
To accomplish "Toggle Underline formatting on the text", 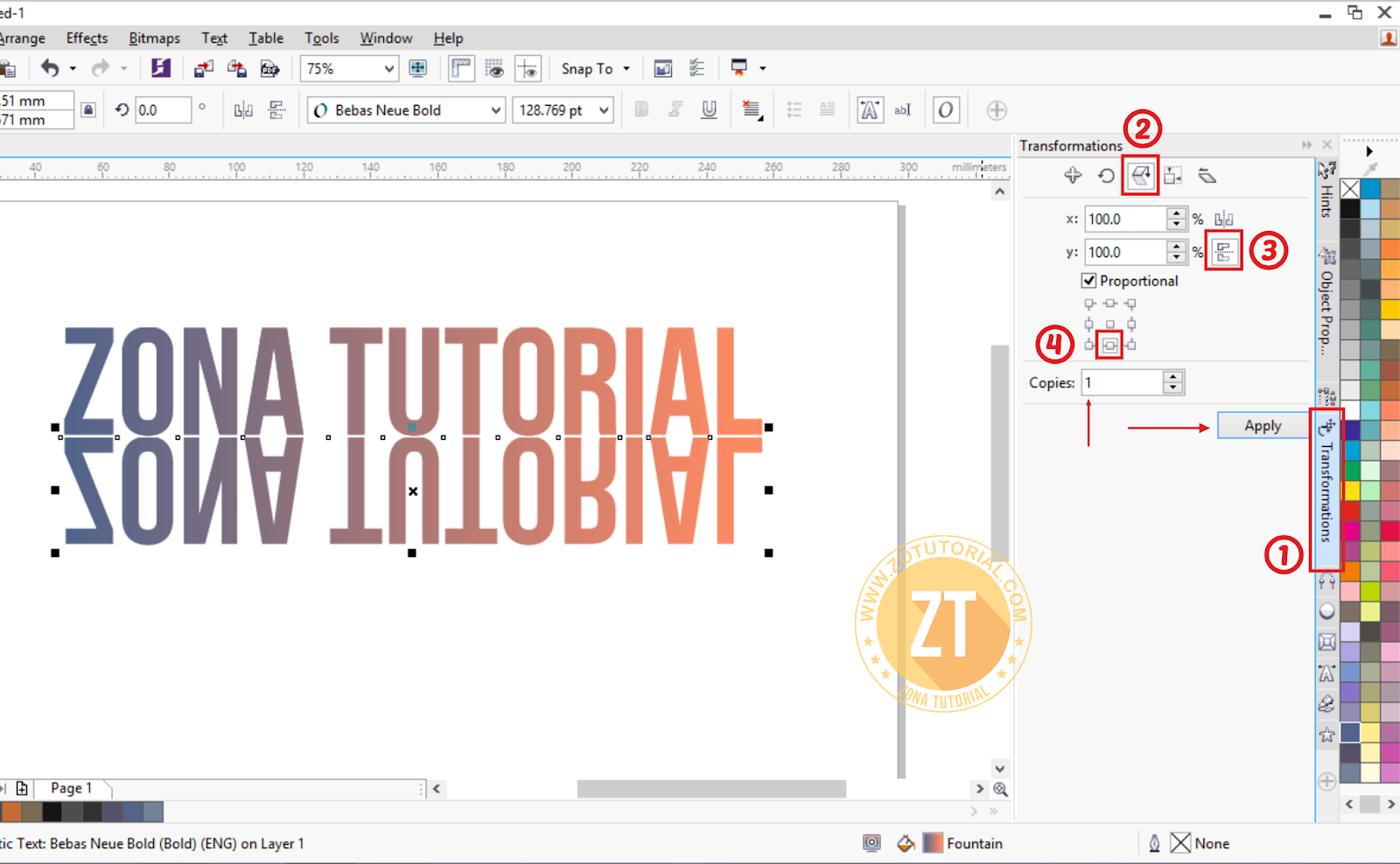I will [x=710, y=109].
